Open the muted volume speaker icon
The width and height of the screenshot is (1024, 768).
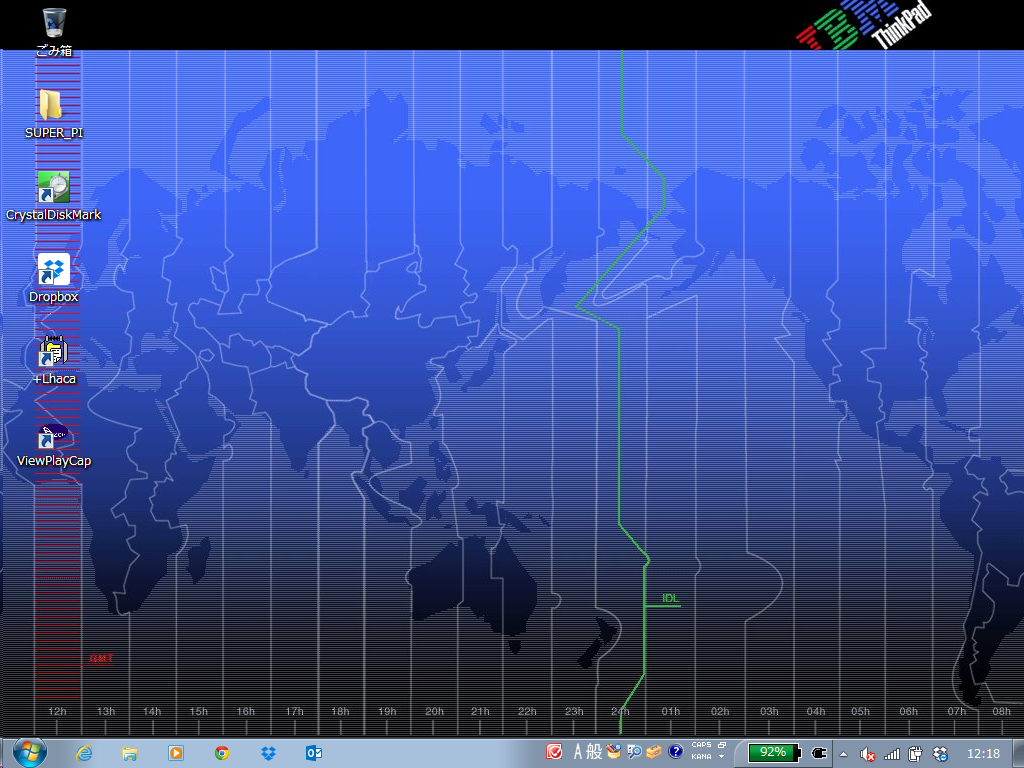pyautogui.click(x=867, y=754)
